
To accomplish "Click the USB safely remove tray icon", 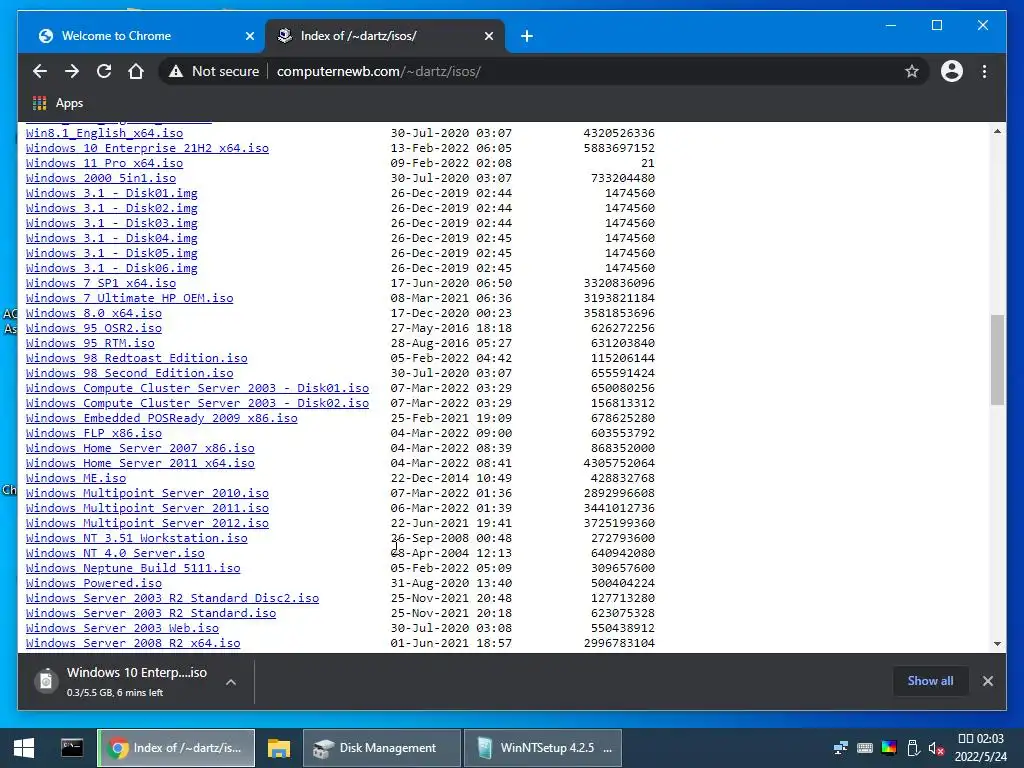I will (x=913, y=748).
